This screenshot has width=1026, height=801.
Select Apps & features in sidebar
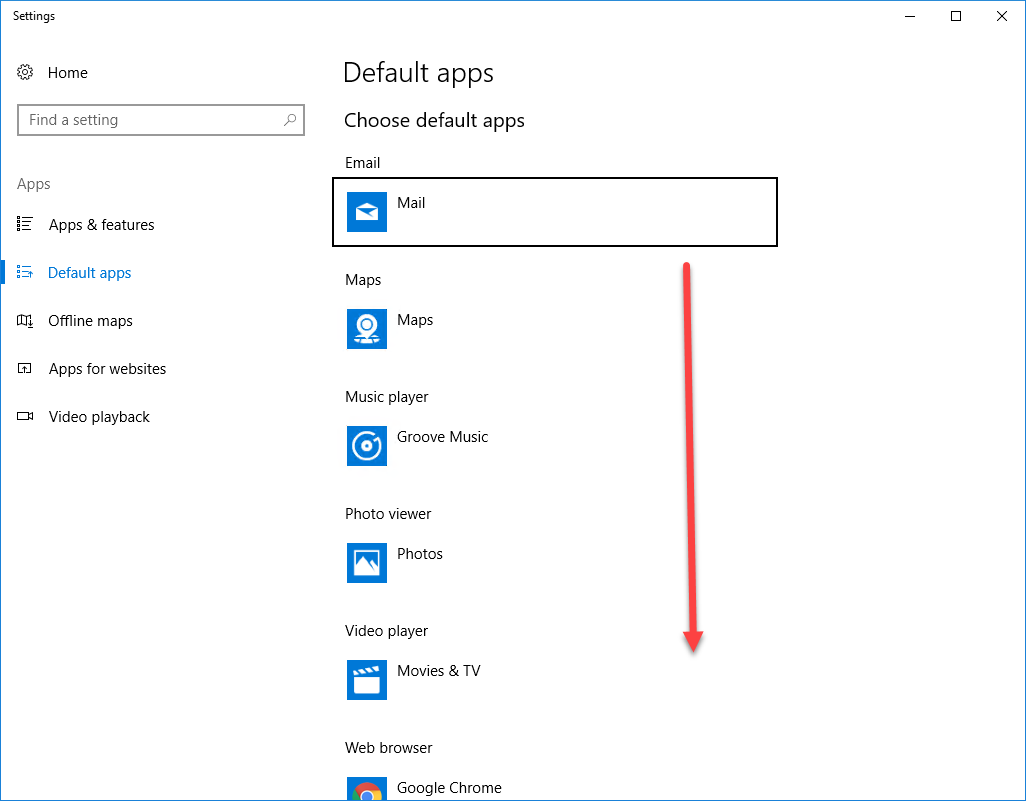[100, 224]
